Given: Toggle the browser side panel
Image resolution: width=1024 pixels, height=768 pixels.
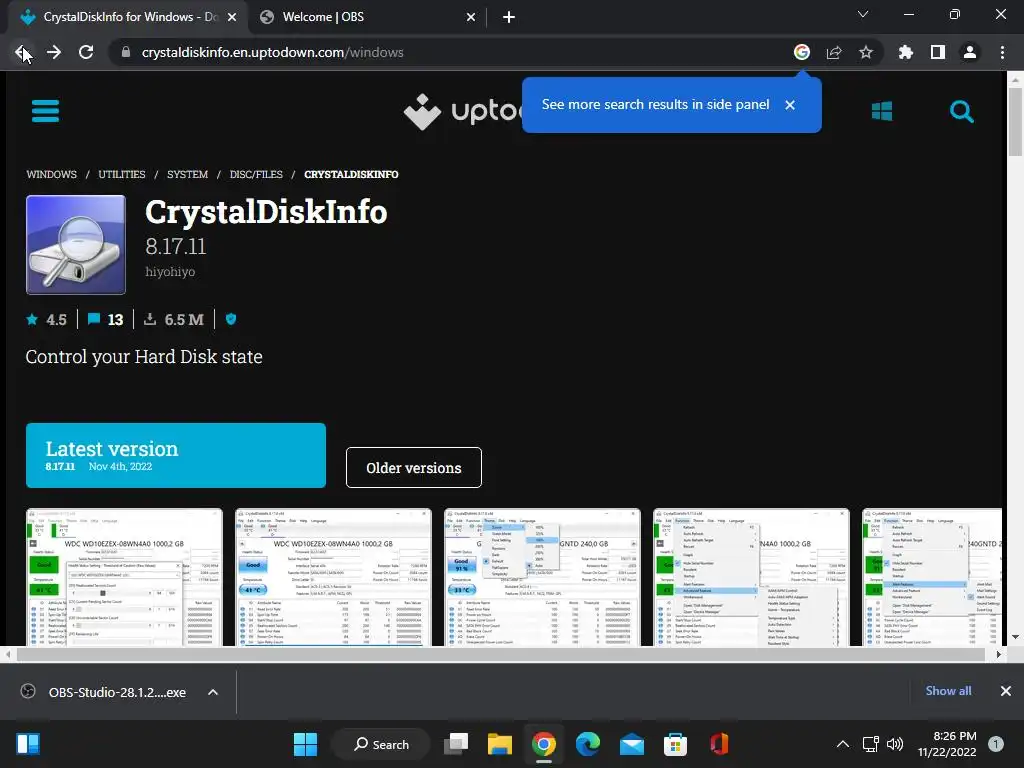Looking at the screenshot, I should click(x=938, y=52).
